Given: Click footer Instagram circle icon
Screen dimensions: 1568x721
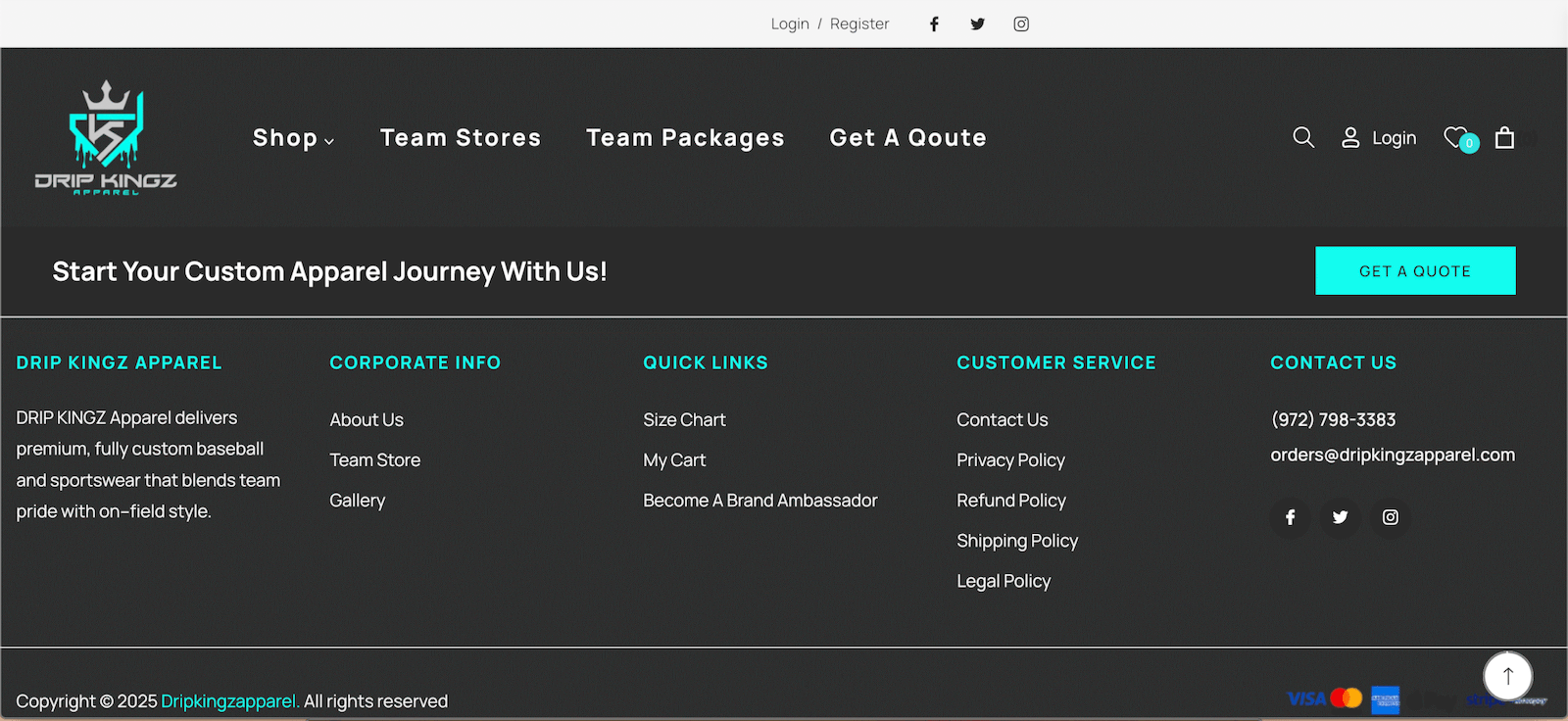Looking at the screenshot, I should pos(1390,517).
